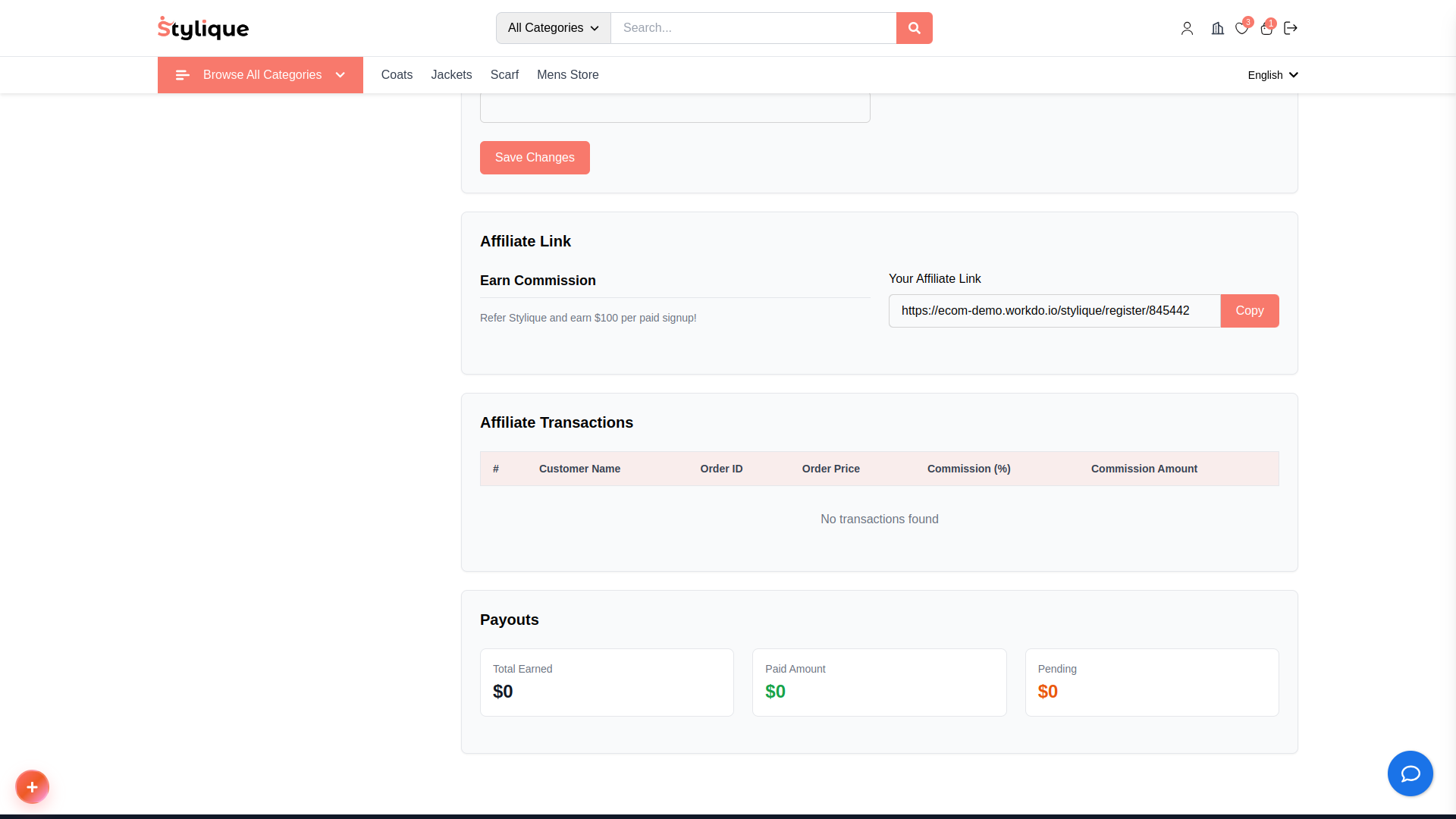
Task: Copy the affiliate link
Action: 1249,311
